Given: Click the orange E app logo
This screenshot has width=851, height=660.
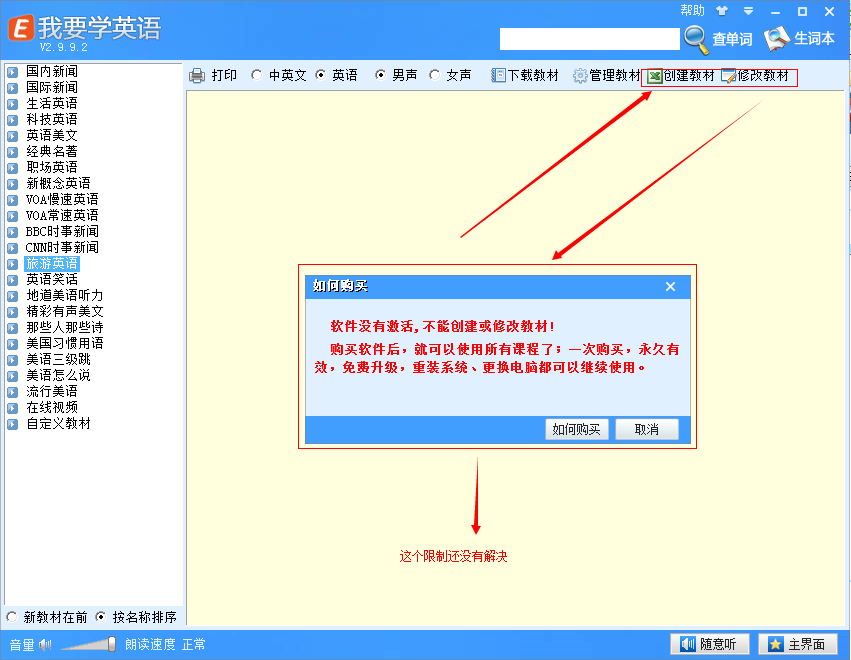Looking at the screenshot, I should coord(21,27).
